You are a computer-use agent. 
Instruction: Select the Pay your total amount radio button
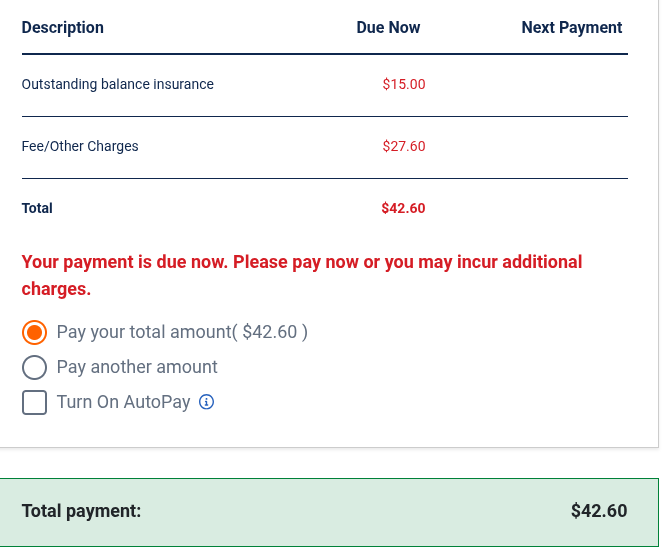point(34,332)
